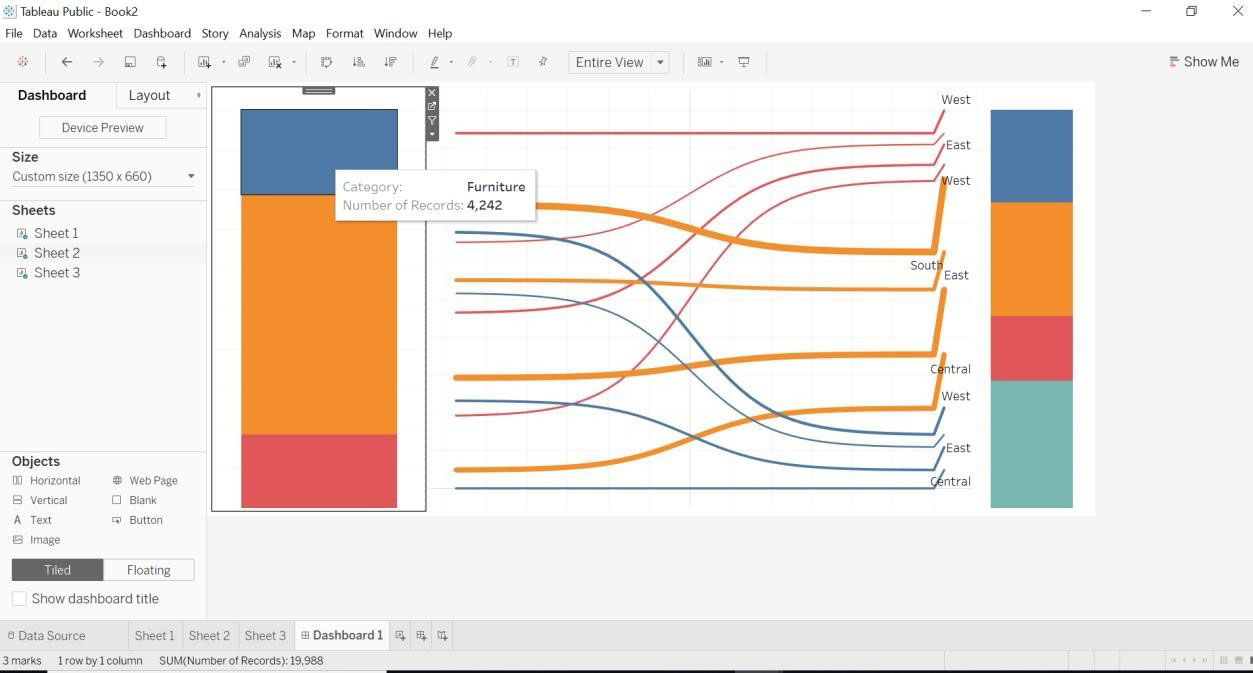1253x673 pixels.
Task: Open the New Worksheet dropdown arrow
Action: coord(223,62)
